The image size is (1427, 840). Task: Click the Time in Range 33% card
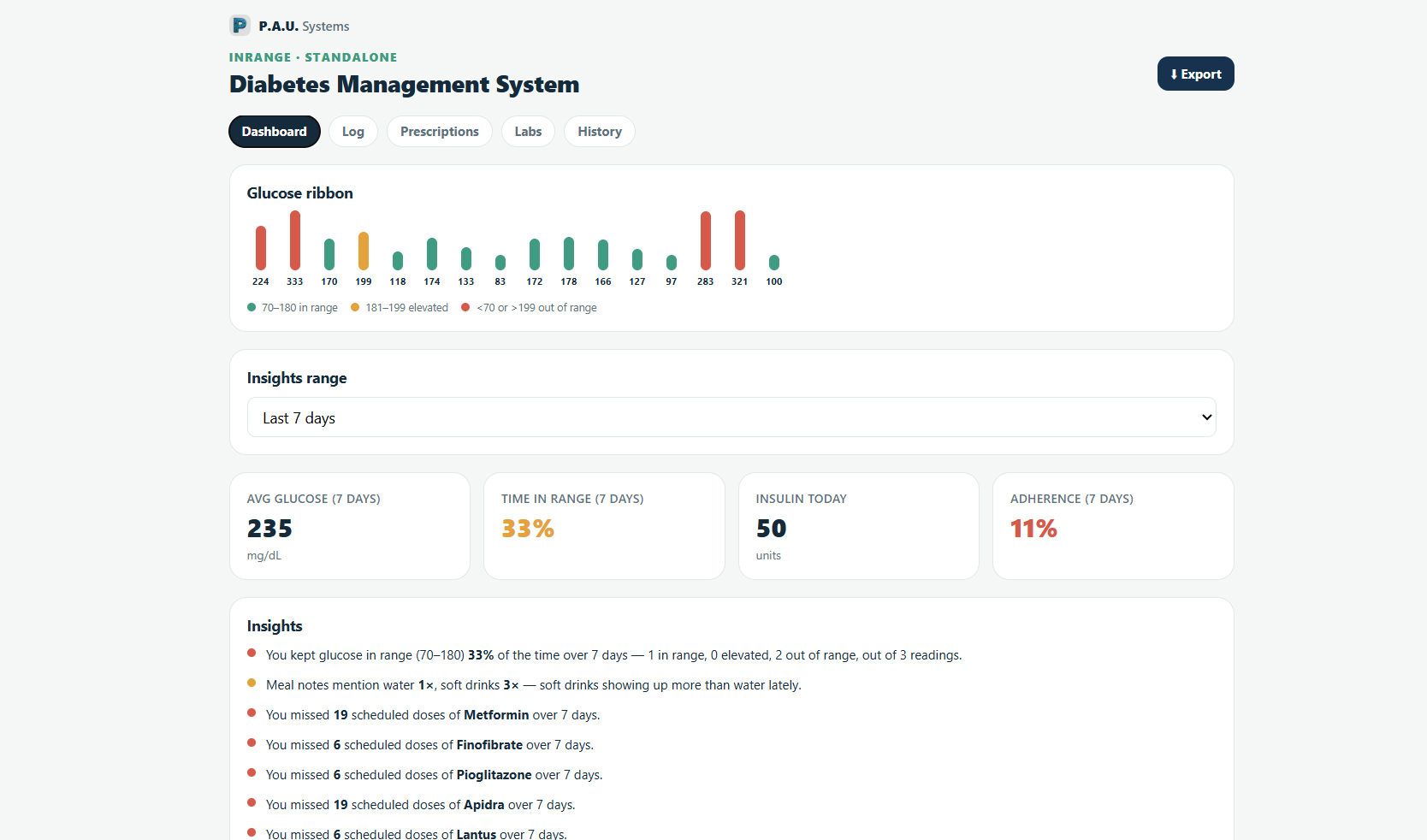point(604,526)
